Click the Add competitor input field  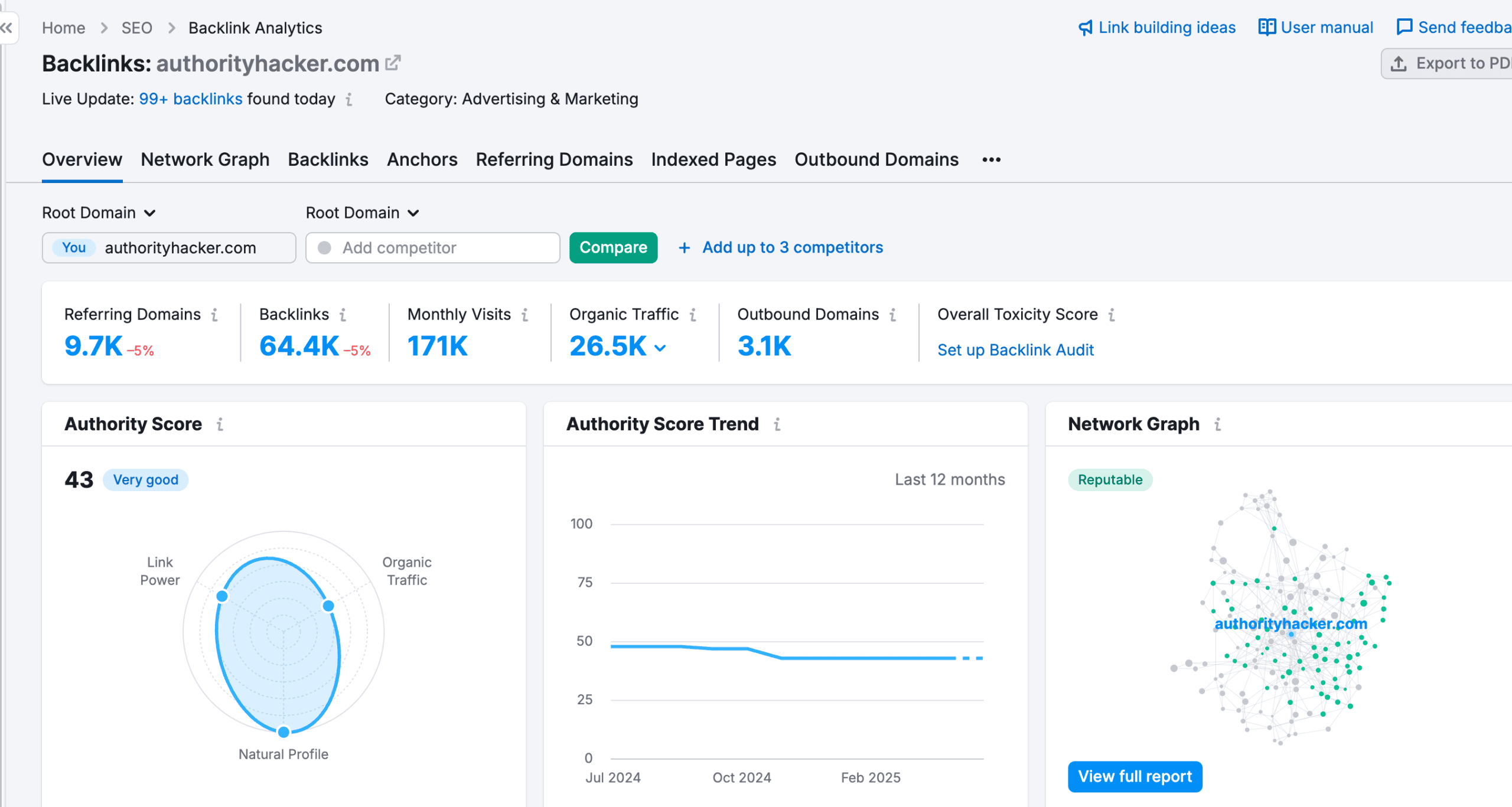point(432,247)
